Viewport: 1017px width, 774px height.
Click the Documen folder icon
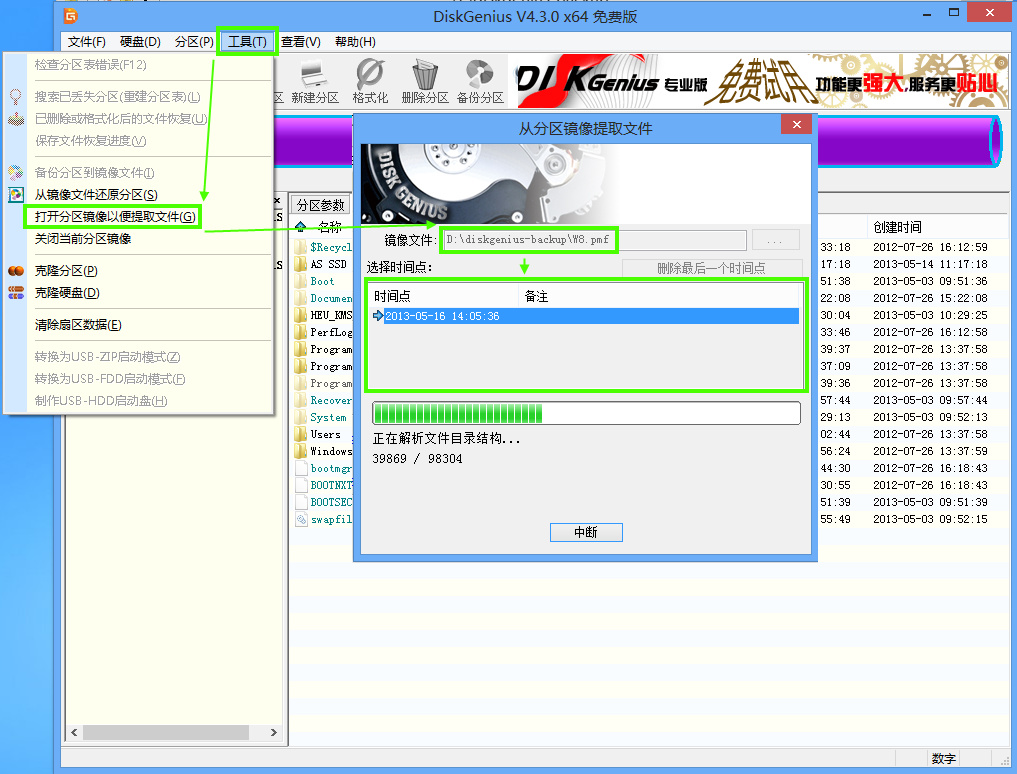point(300,298)
